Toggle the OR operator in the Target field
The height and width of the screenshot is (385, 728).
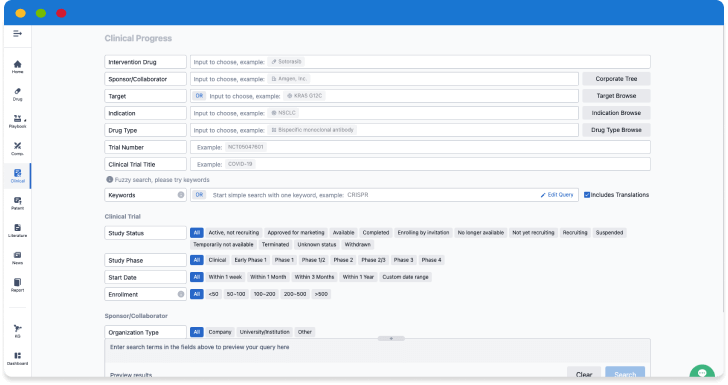[199, 96]
